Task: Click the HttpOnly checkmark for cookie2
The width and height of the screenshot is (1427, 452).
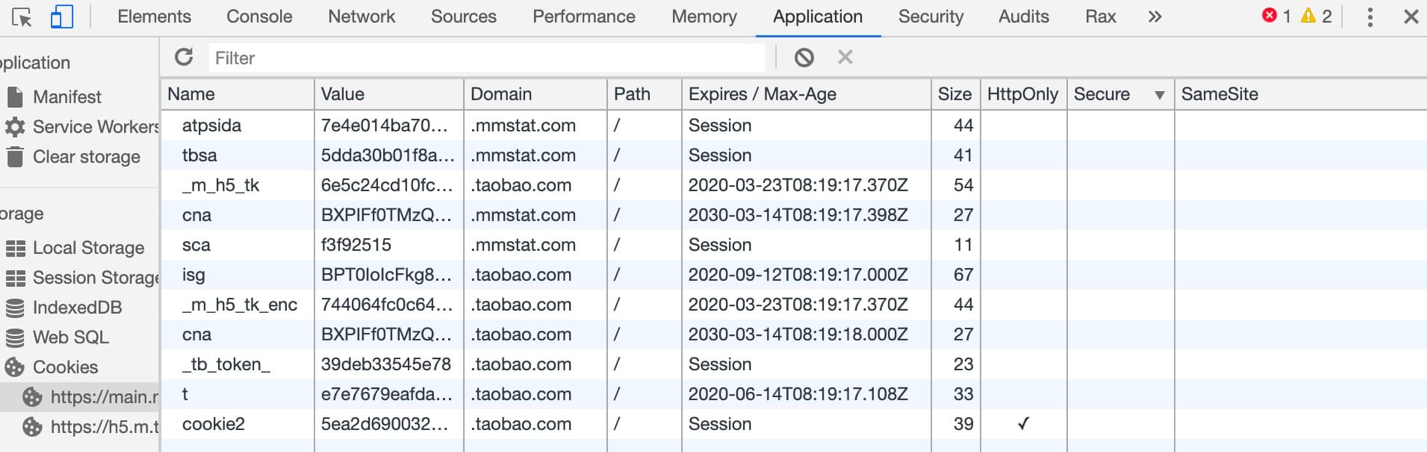Action: 1023,424
